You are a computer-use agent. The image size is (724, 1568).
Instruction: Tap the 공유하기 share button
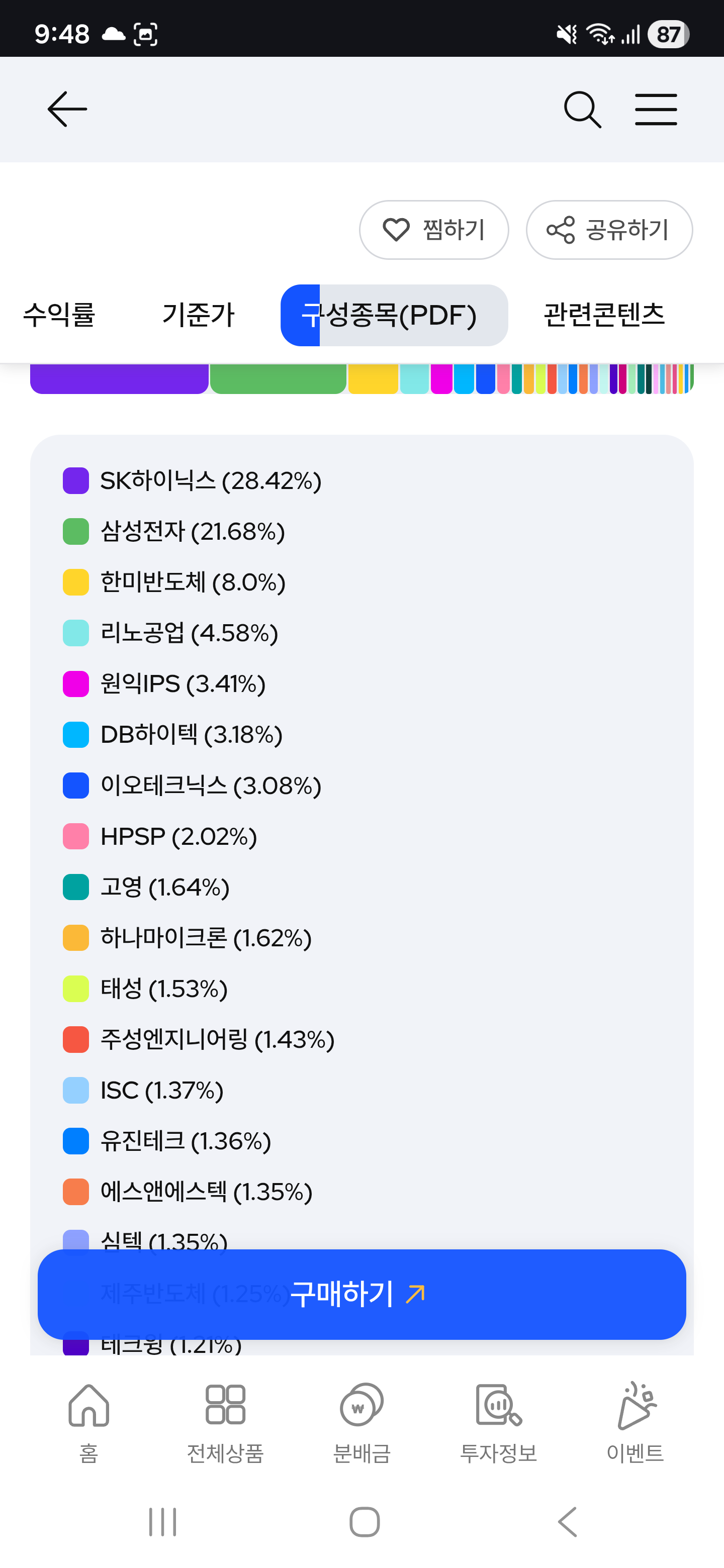point(609,230)
